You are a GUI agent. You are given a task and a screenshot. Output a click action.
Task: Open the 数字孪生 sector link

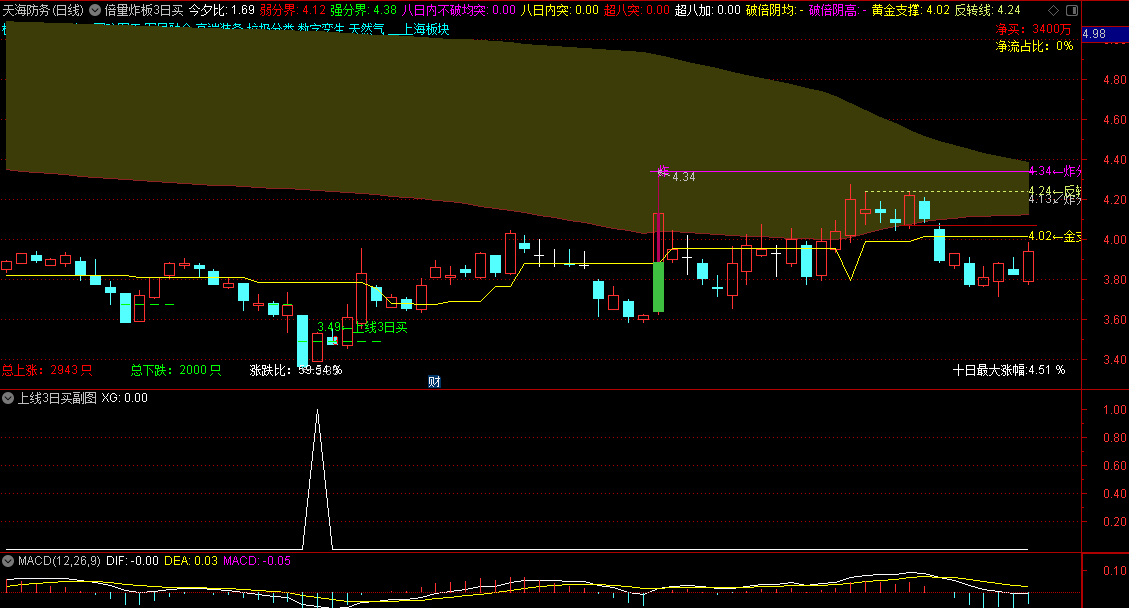(320, 30)
